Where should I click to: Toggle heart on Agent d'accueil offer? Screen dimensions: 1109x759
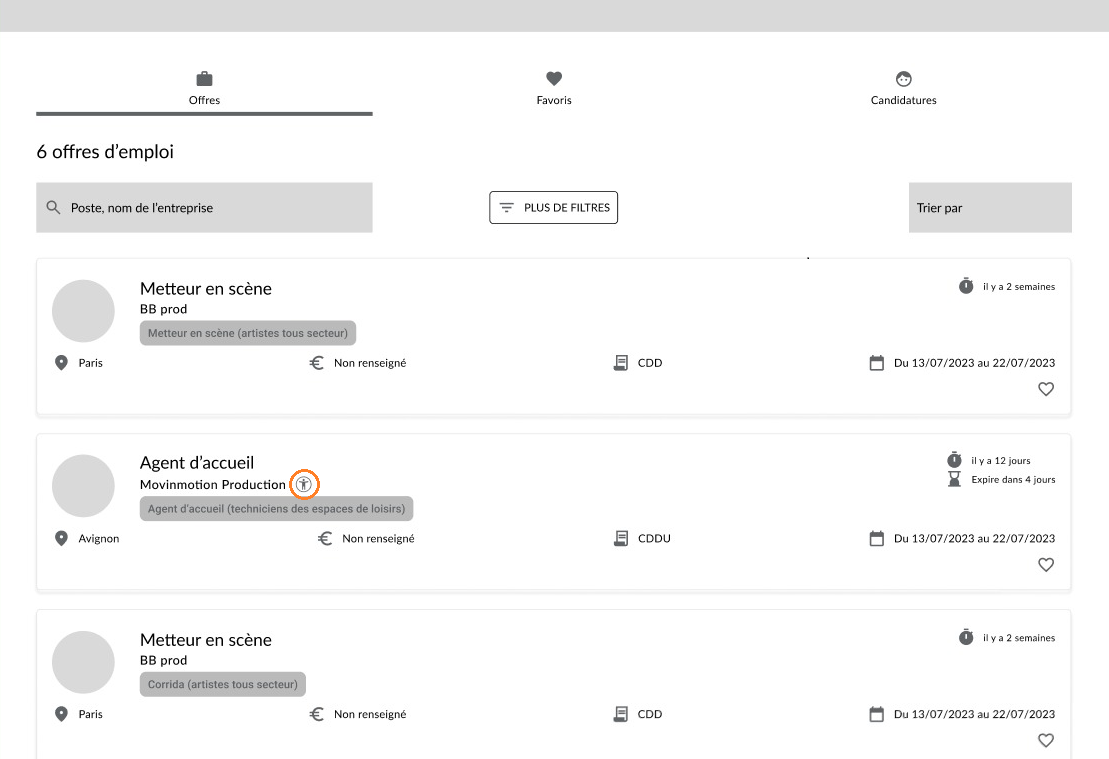pyautogui.click(x=1046, y=564)
